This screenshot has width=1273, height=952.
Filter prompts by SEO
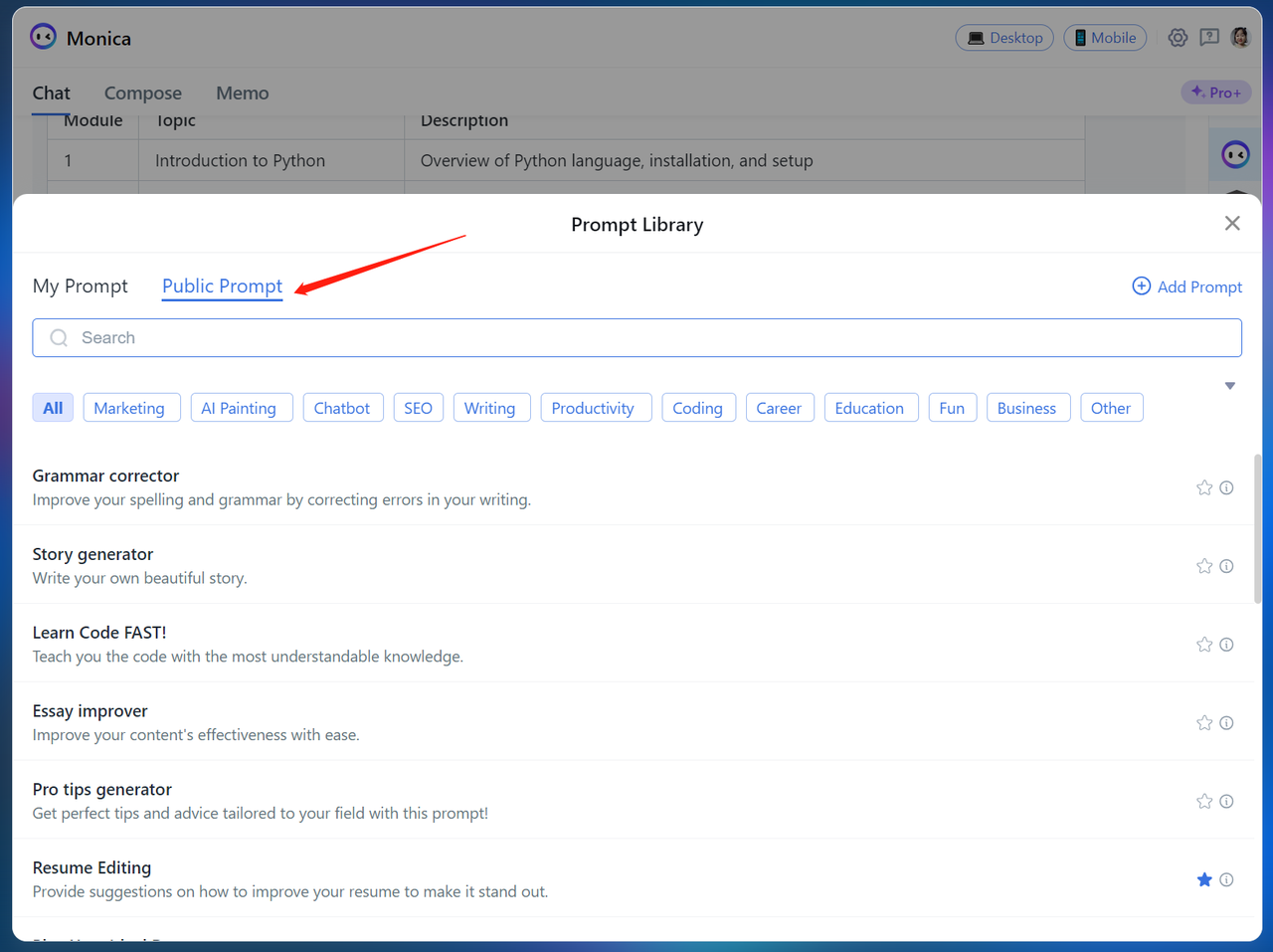click(x=418, y=408)
